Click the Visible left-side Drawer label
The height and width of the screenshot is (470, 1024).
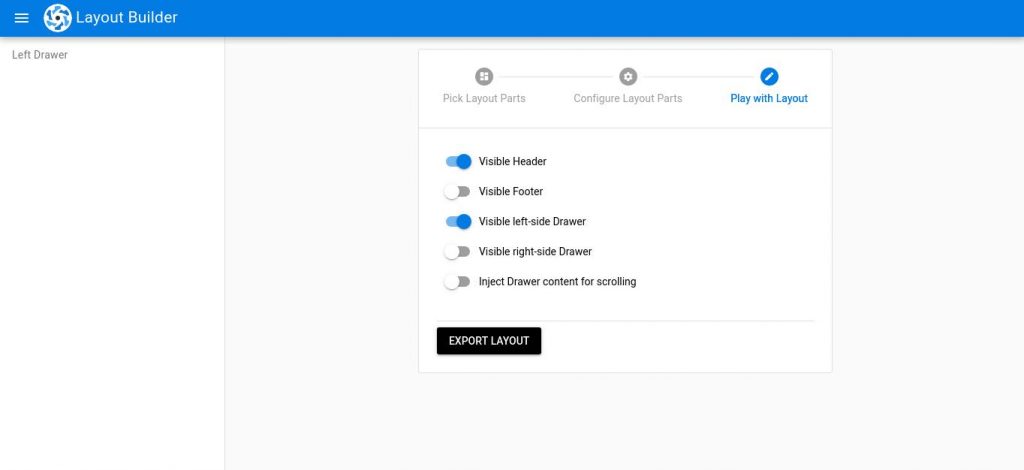[x=532, y=222]
